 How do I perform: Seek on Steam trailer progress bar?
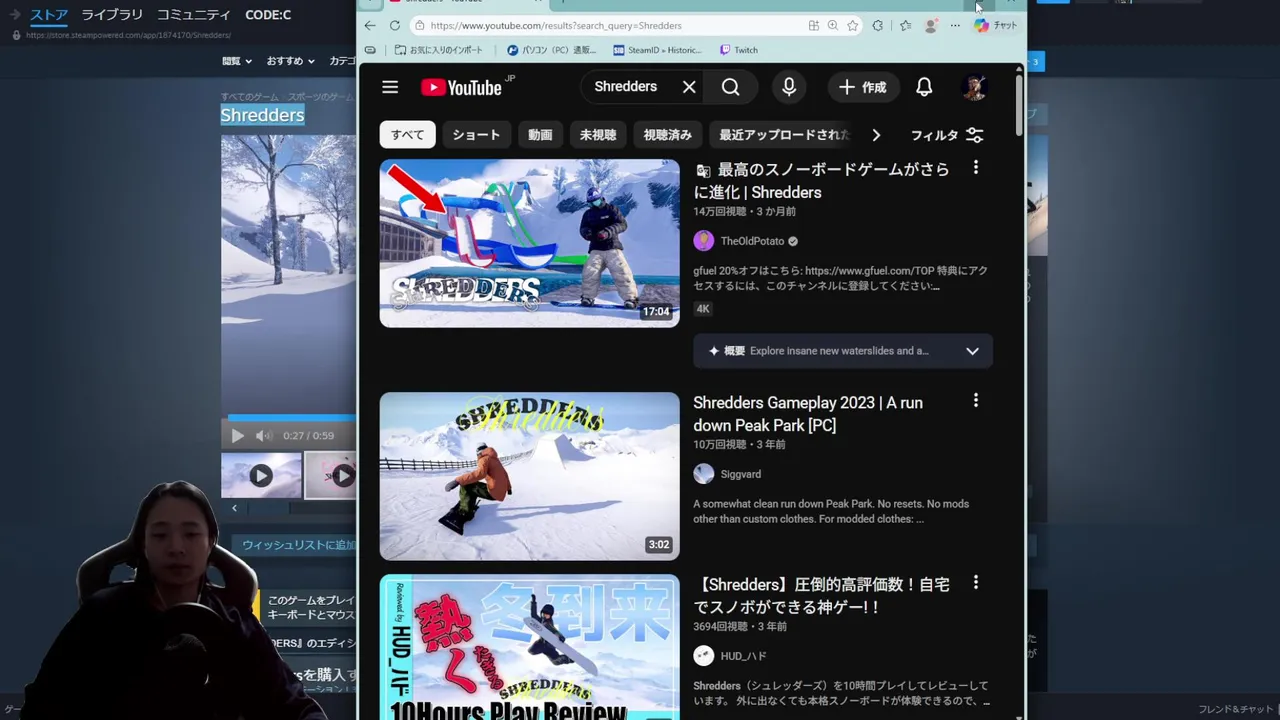click(x=290, y=418)
